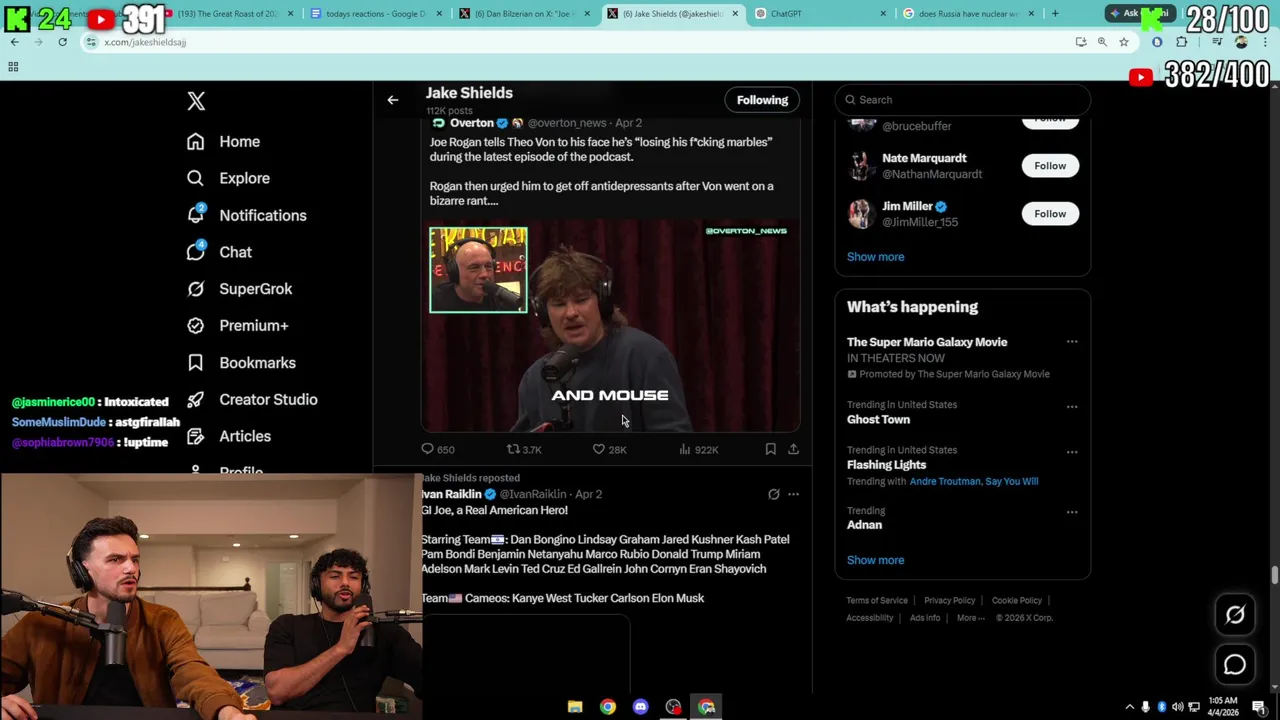Viewport: 1280px width, 720px height.
Task: Bookmark this page with the star icon
Action: 1124,42
